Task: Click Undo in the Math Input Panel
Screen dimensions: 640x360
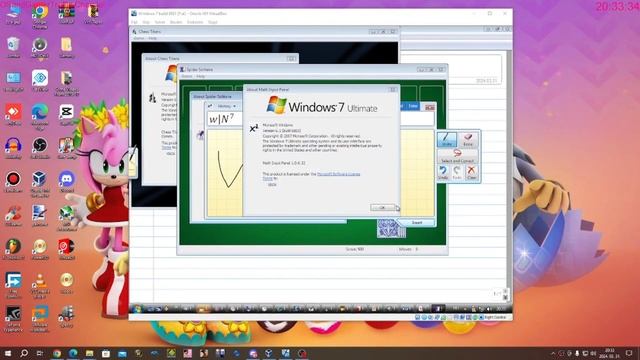Action: (443, 173)
